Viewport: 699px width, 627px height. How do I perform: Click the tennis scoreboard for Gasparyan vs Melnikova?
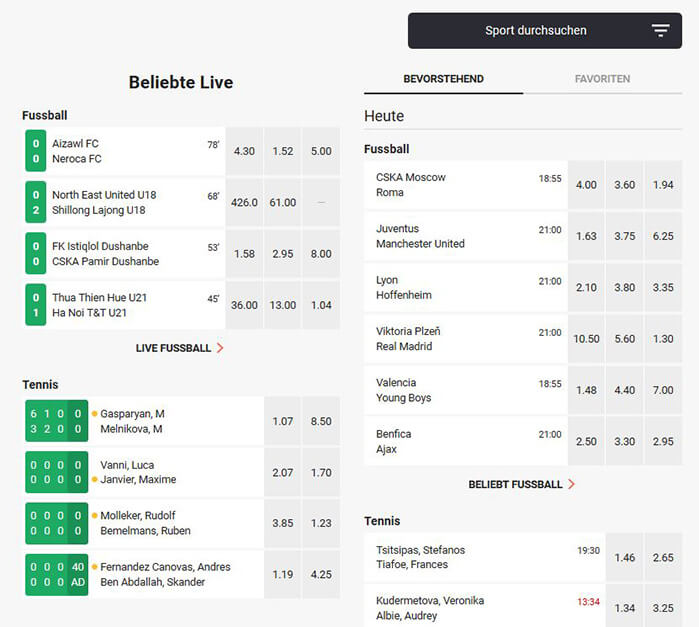57,421
